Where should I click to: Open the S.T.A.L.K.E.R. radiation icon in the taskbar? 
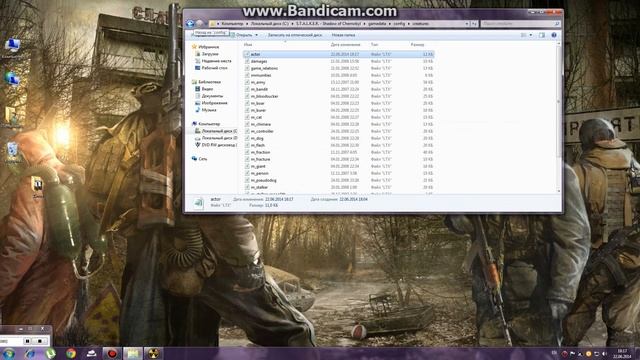click(153, 353)
